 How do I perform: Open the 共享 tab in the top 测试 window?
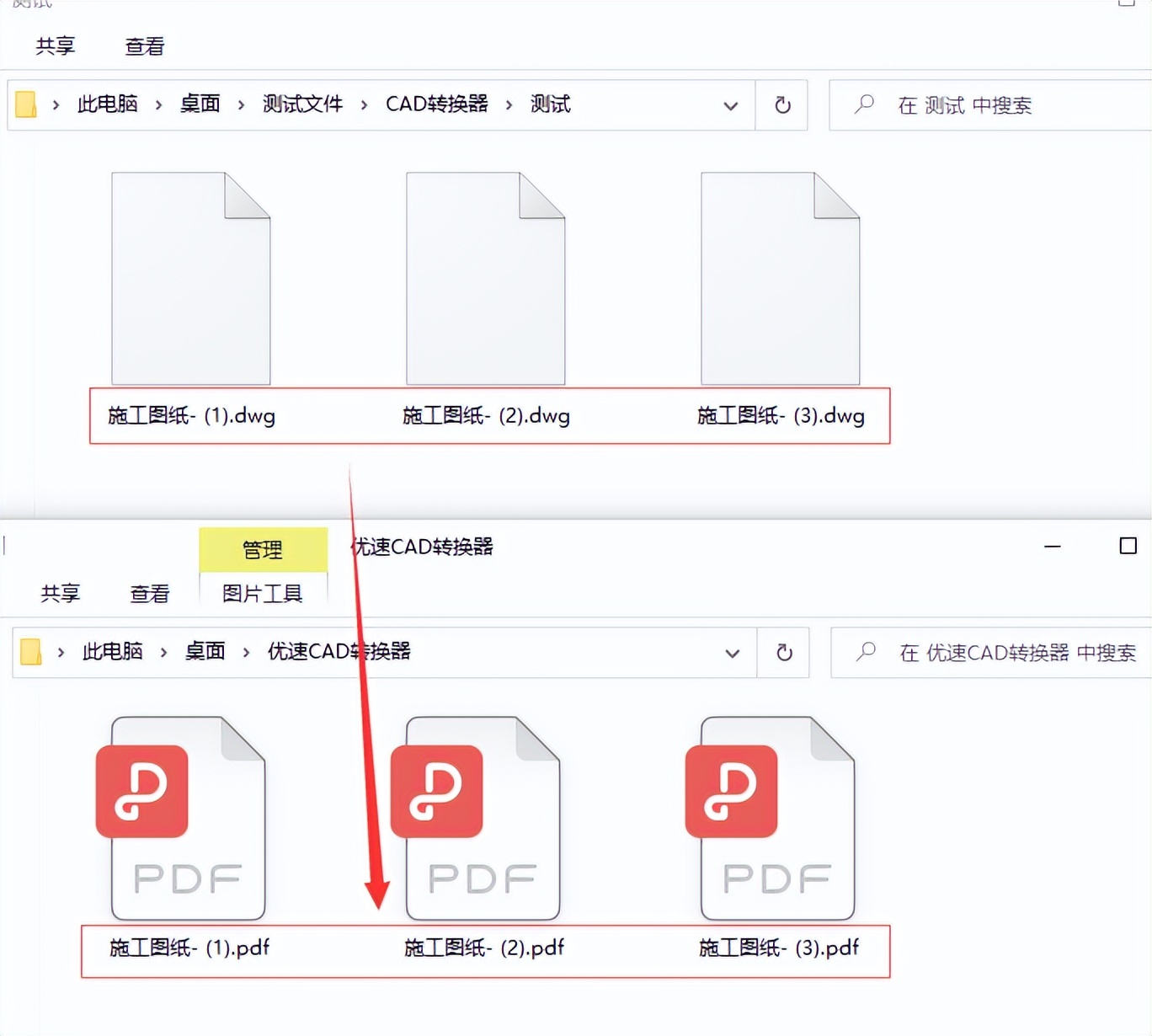coord(56,46)
